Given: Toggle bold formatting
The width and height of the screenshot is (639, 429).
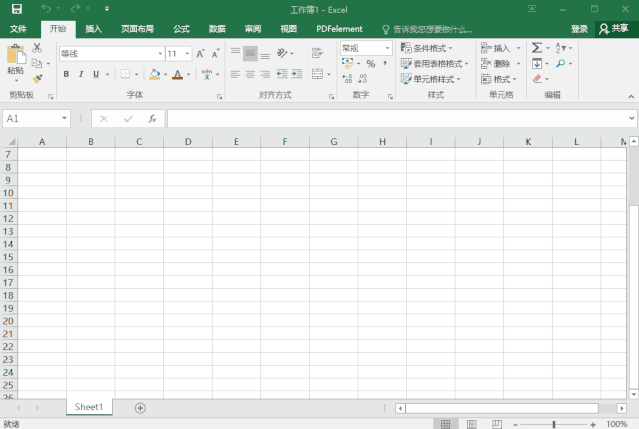Looking at the screenshot, I should coord(67,74).
